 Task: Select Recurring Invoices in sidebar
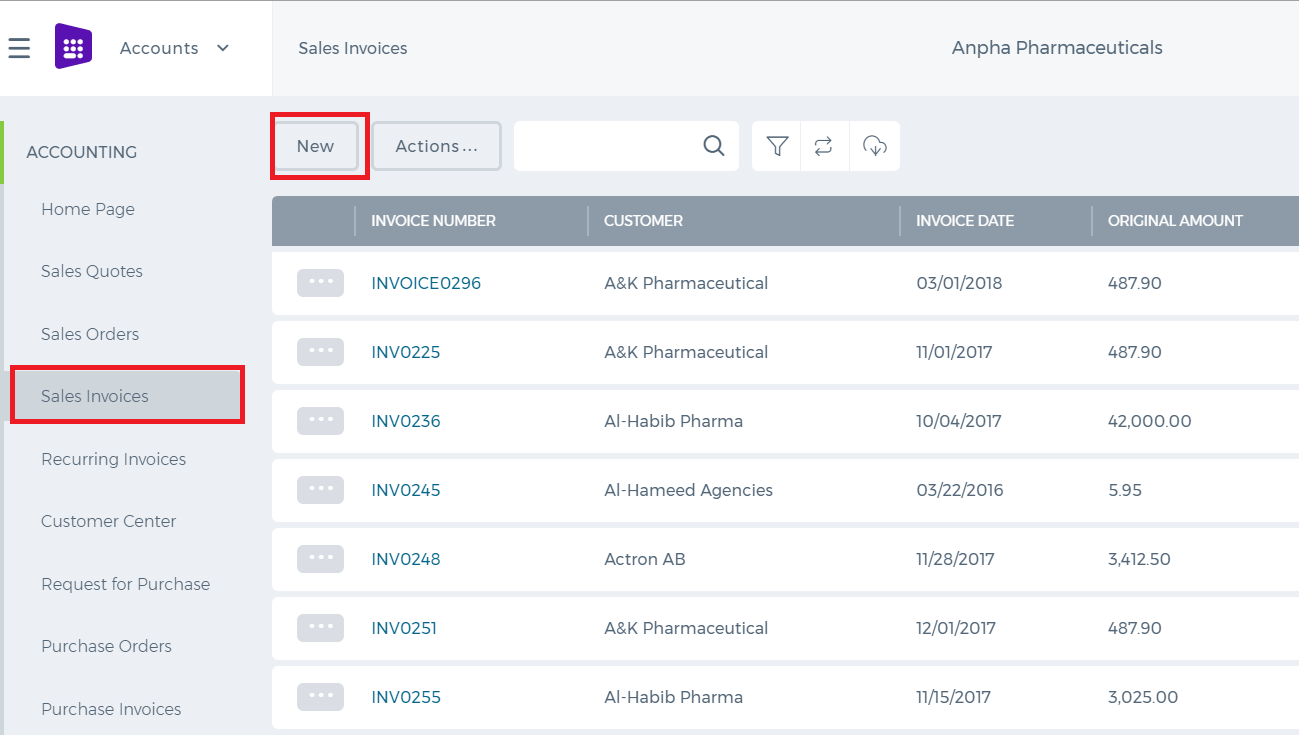click(x=113, y=459)
